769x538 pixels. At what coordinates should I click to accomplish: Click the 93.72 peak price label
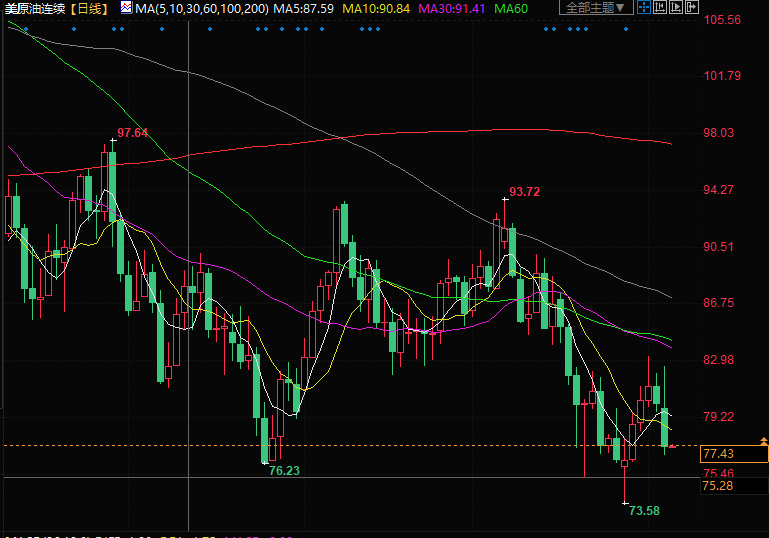point(524,192)
